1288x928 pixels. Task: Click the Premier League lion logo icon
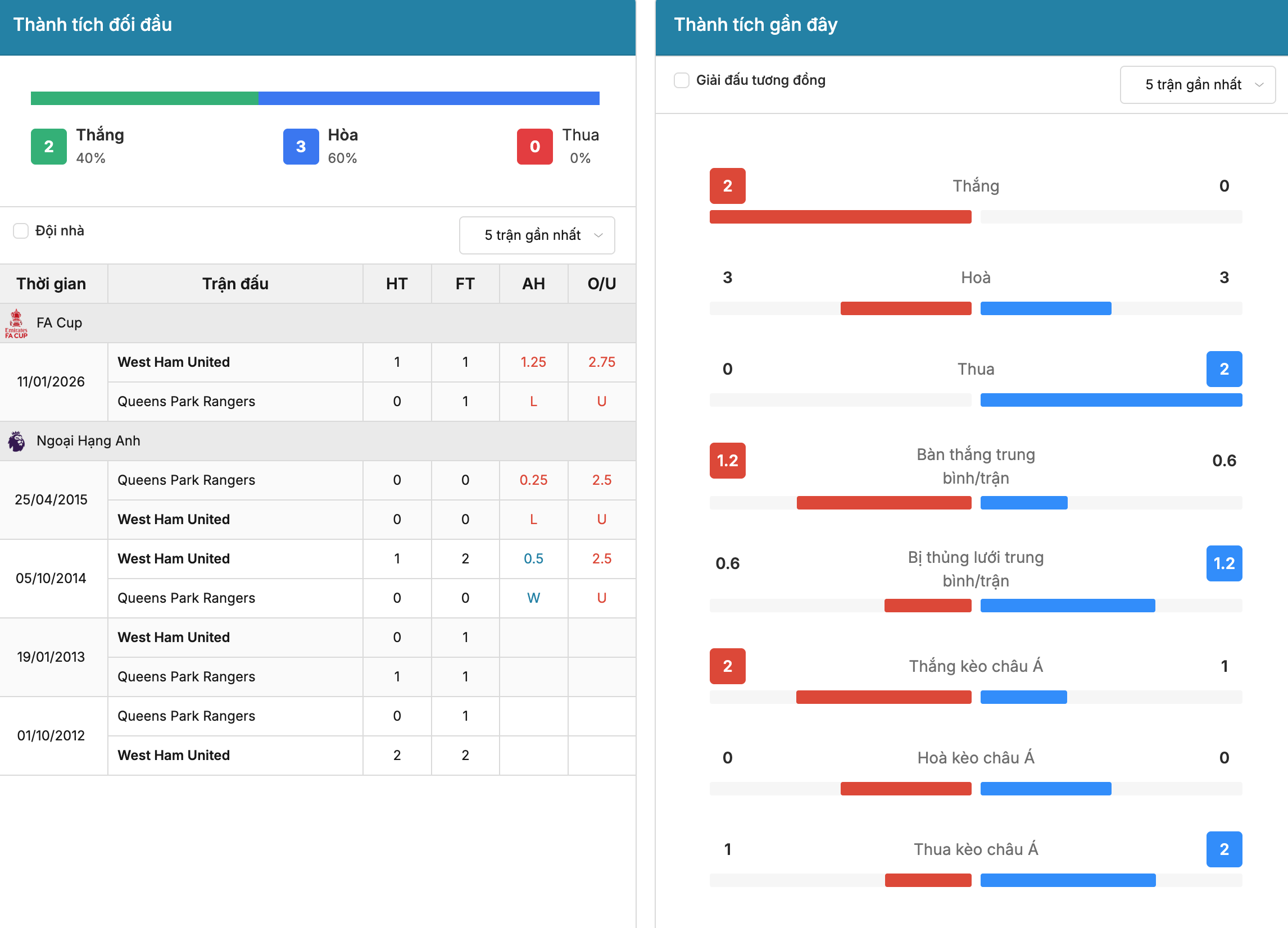(x=16, y=441)
